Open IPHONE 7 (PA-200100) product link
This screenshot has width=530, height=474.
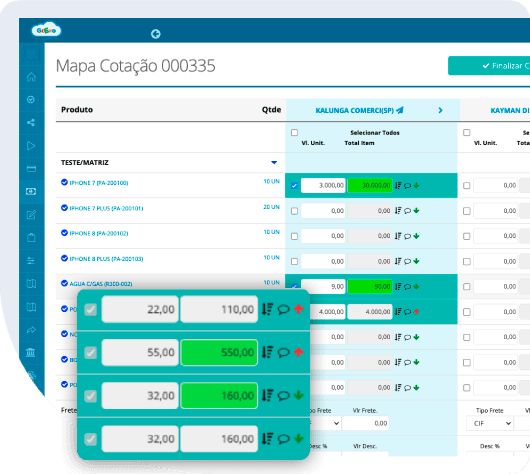pos(99,183)
